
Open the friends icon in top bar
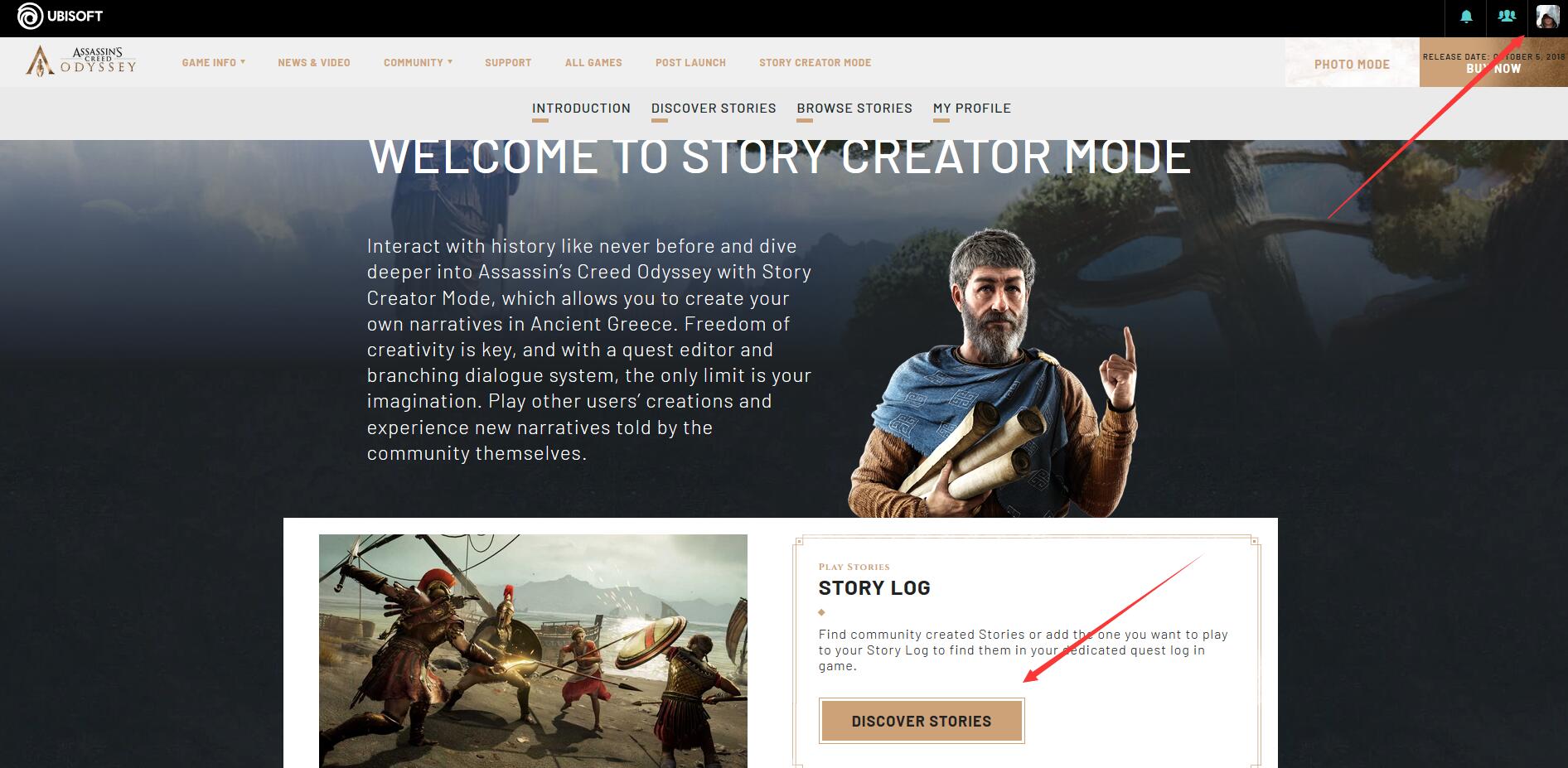coord(1507,17)
